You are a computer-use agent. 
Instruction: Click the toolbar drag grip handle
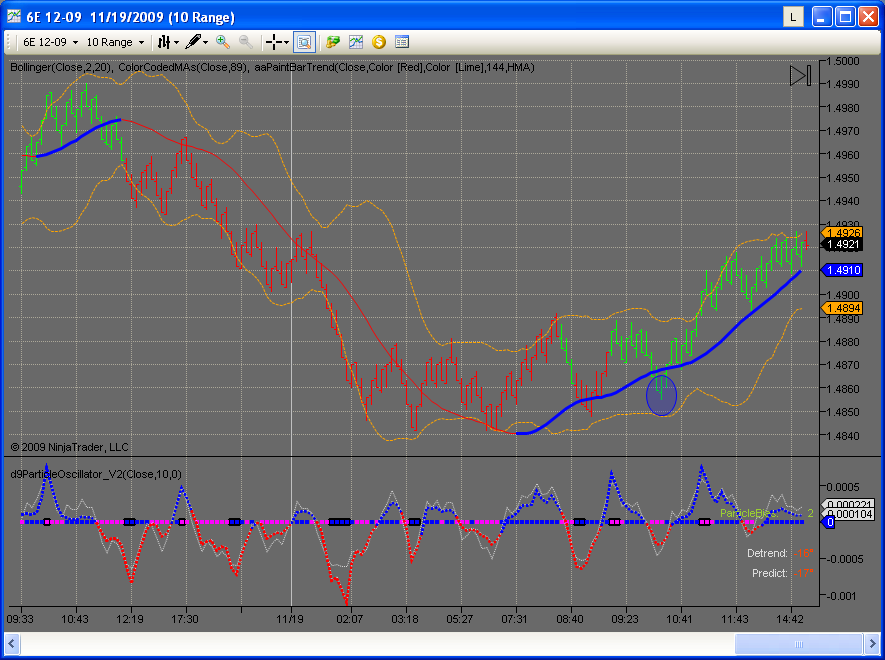pos(10,42)
